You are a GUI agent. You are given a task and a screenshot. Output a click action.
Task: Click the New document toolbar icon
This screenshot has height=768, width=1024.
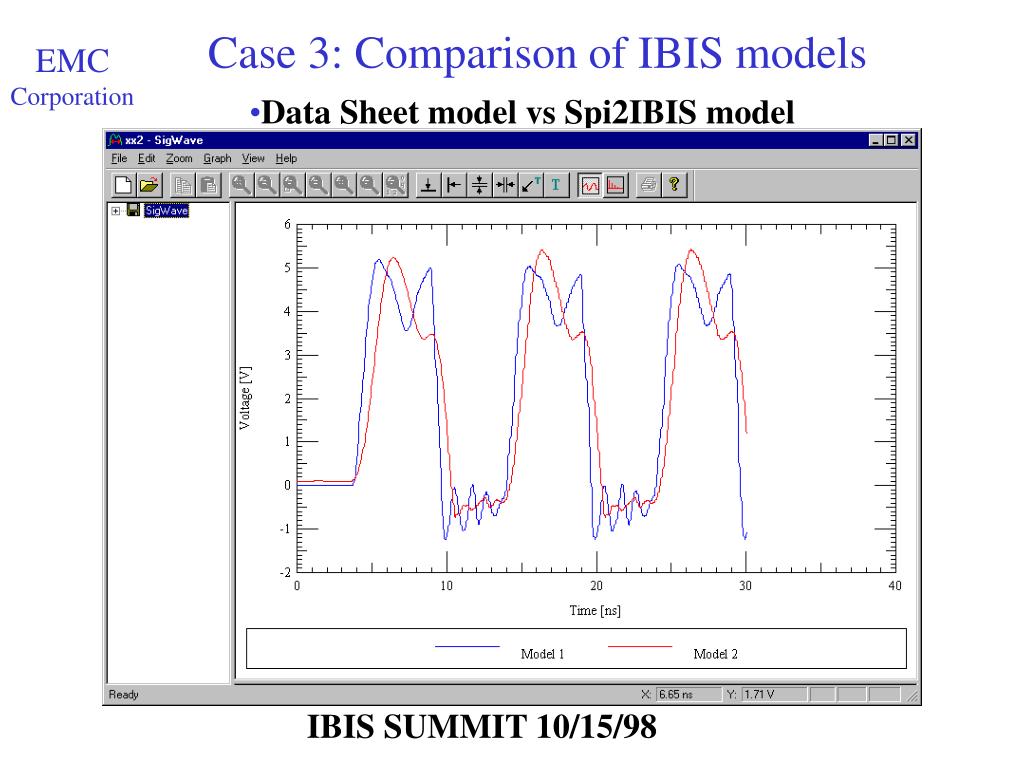[123, 185]
